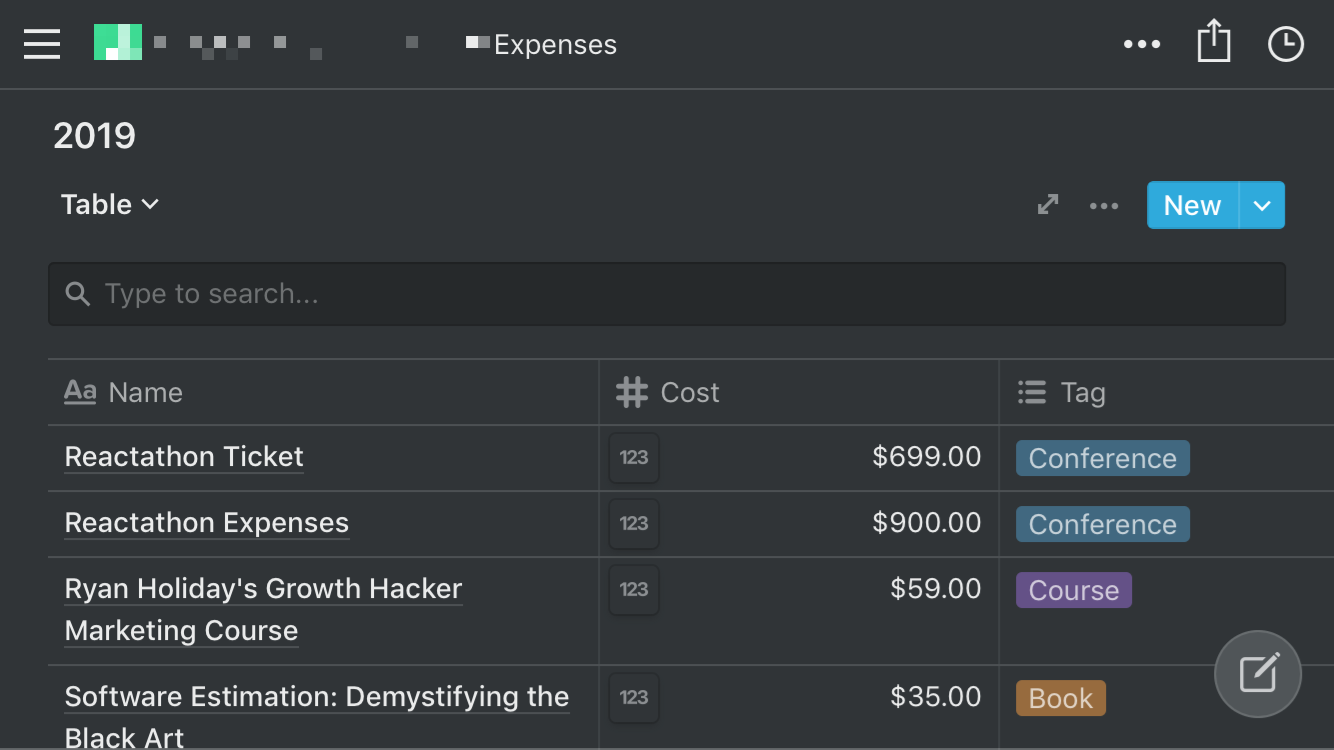Tap the floating compose new page button
Viewport: 1334px width, 750px height.
pos(1257,675)
